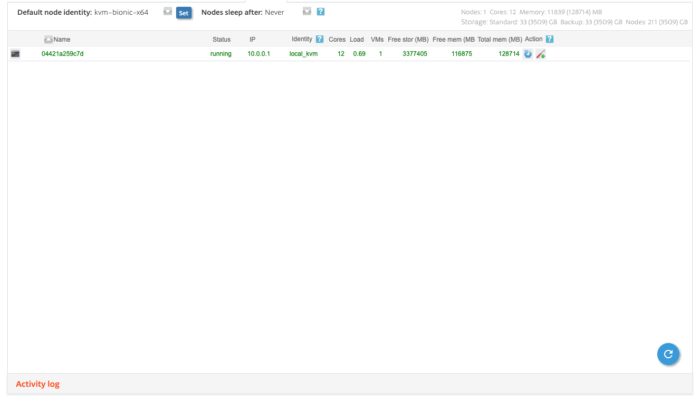700x400 pixels.
Task: Click the 10.0.0.1 IP address
Action: (x=259, y=54)
